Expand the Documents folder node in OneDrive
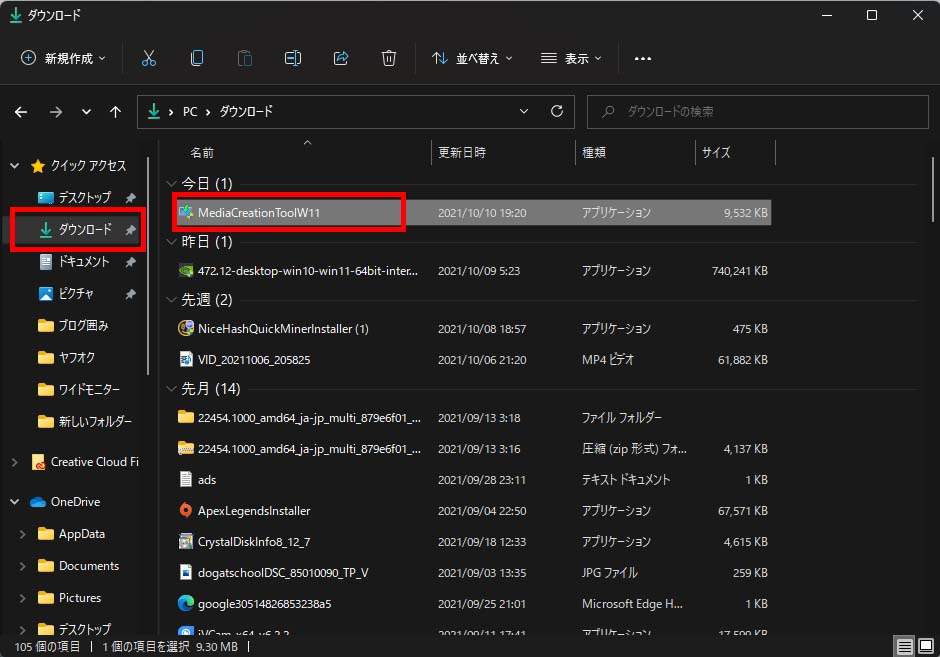This screenshot has height=657, width=940. pyautogui.click(x=23, y=566)
